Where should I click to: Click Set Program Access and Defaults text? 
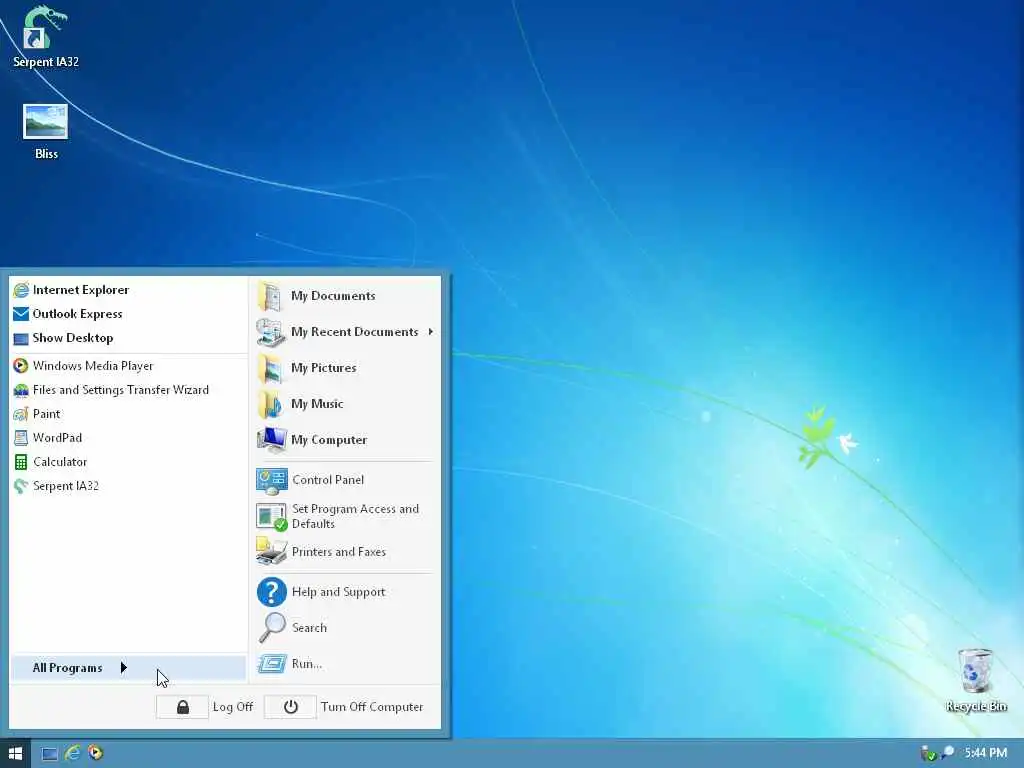point(355,517)
